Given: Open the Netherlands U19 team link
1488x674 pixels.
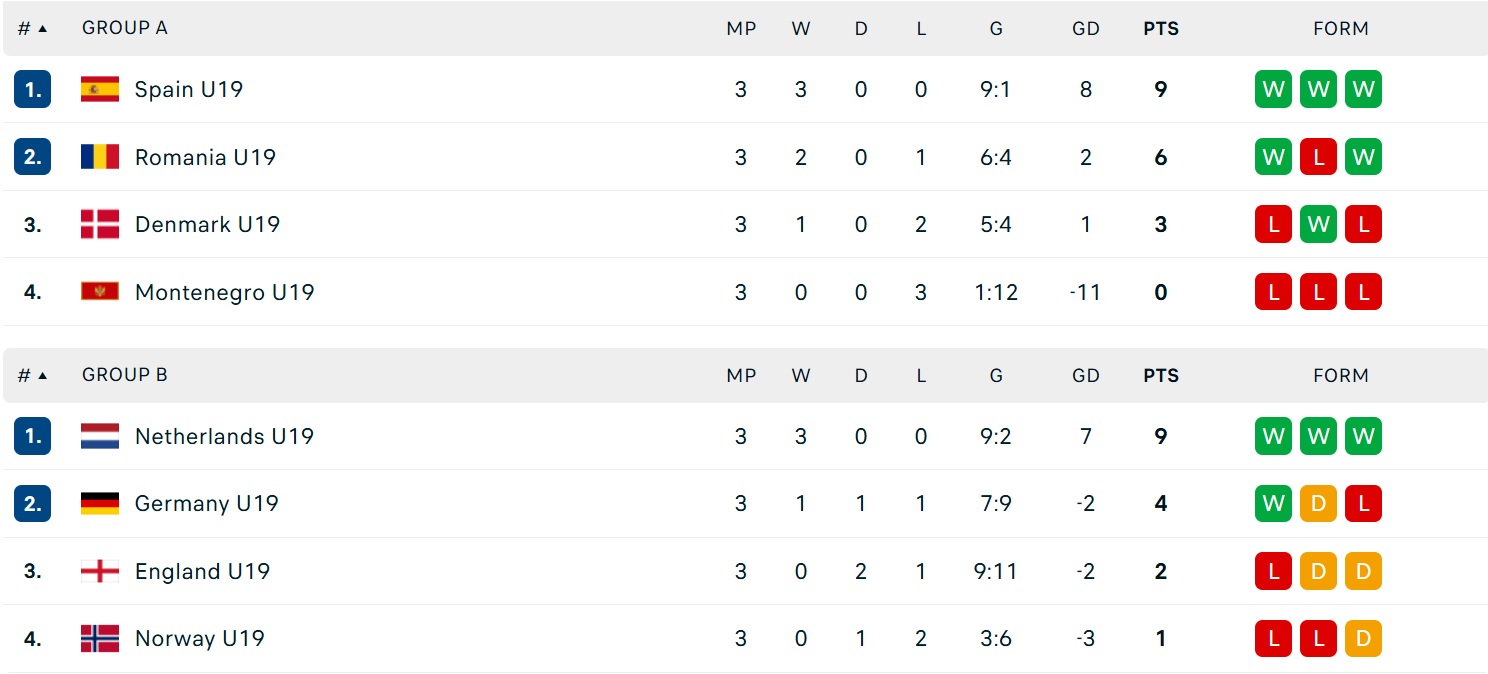Looking at the screenshot, I should point(224,436).
